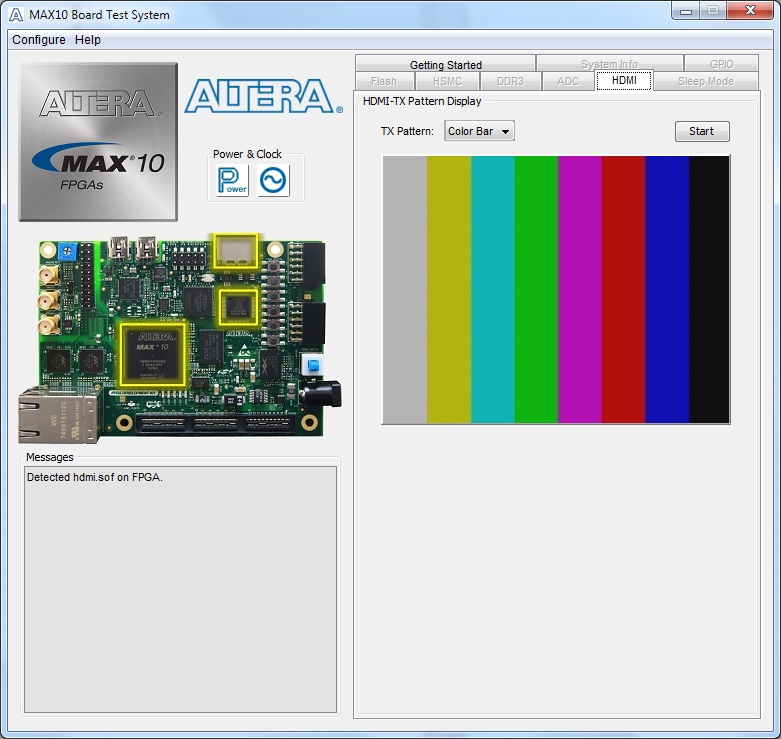The width and height of the screenshot is (781, 739).
Task: Close the Board Test System window
Action: (751, 10)
